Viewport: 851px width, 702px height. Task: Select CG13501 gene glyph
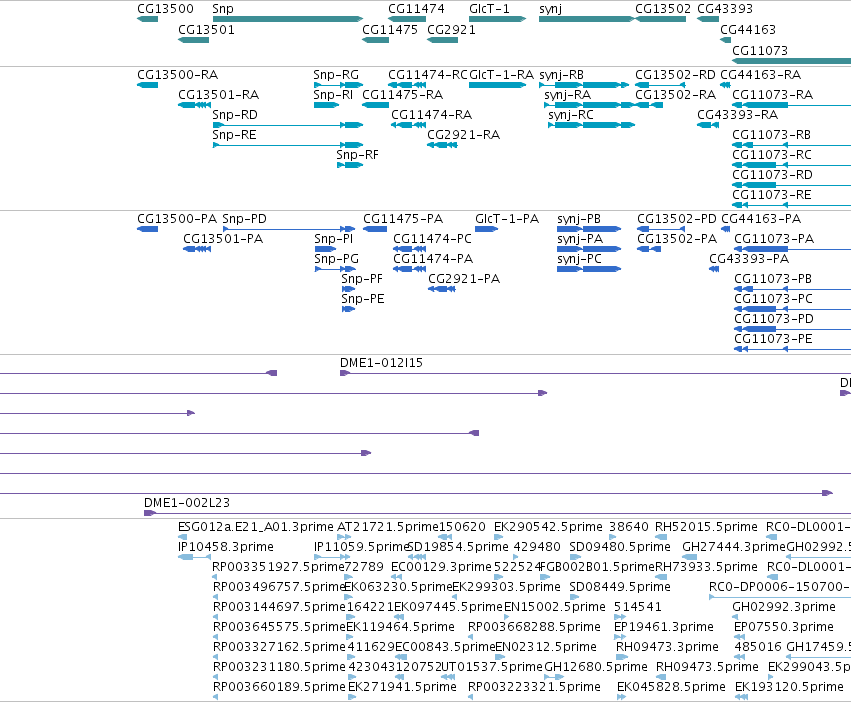click(x=193, y=40)
